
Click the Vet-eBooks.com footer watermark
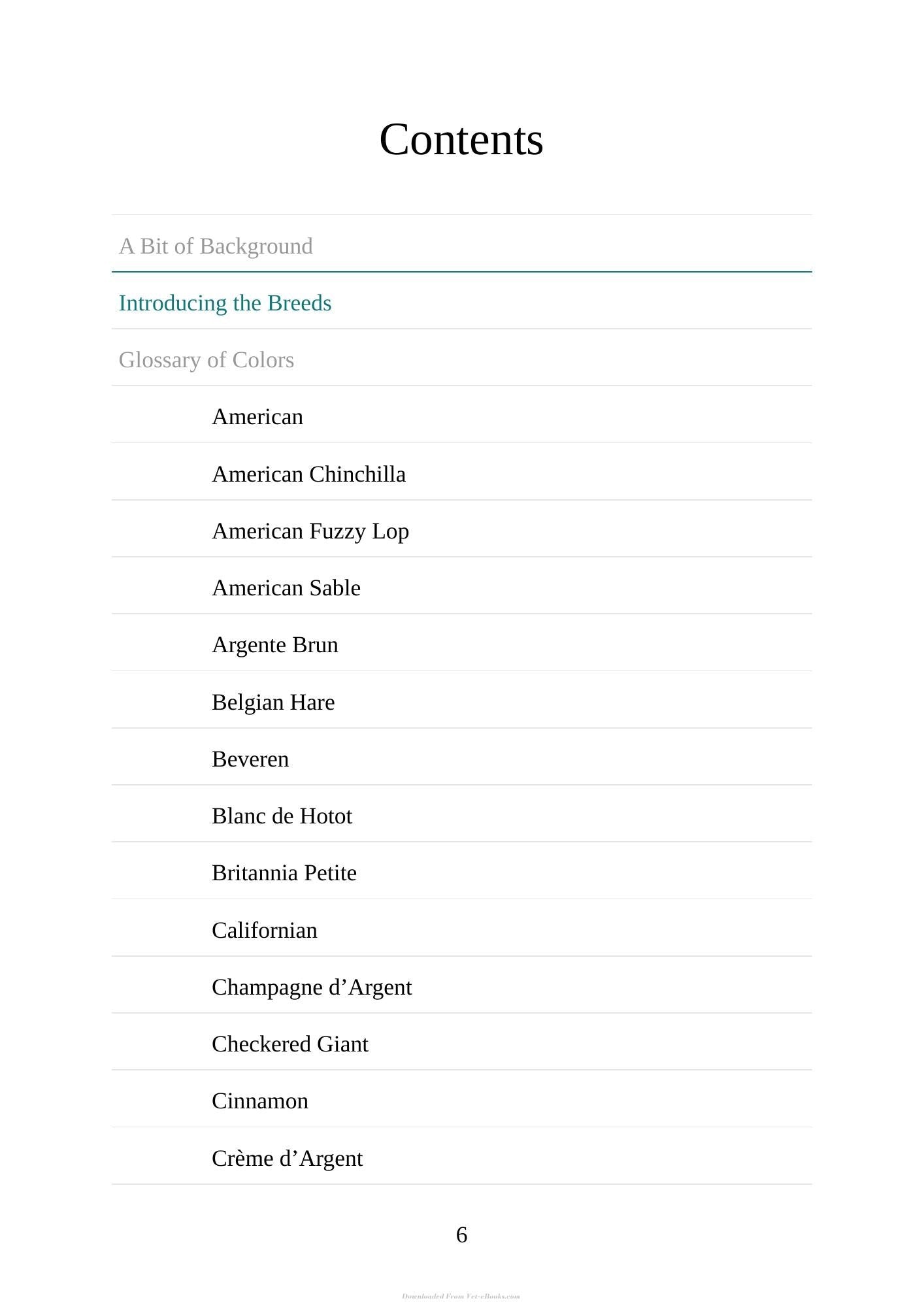pos(461,1296)
